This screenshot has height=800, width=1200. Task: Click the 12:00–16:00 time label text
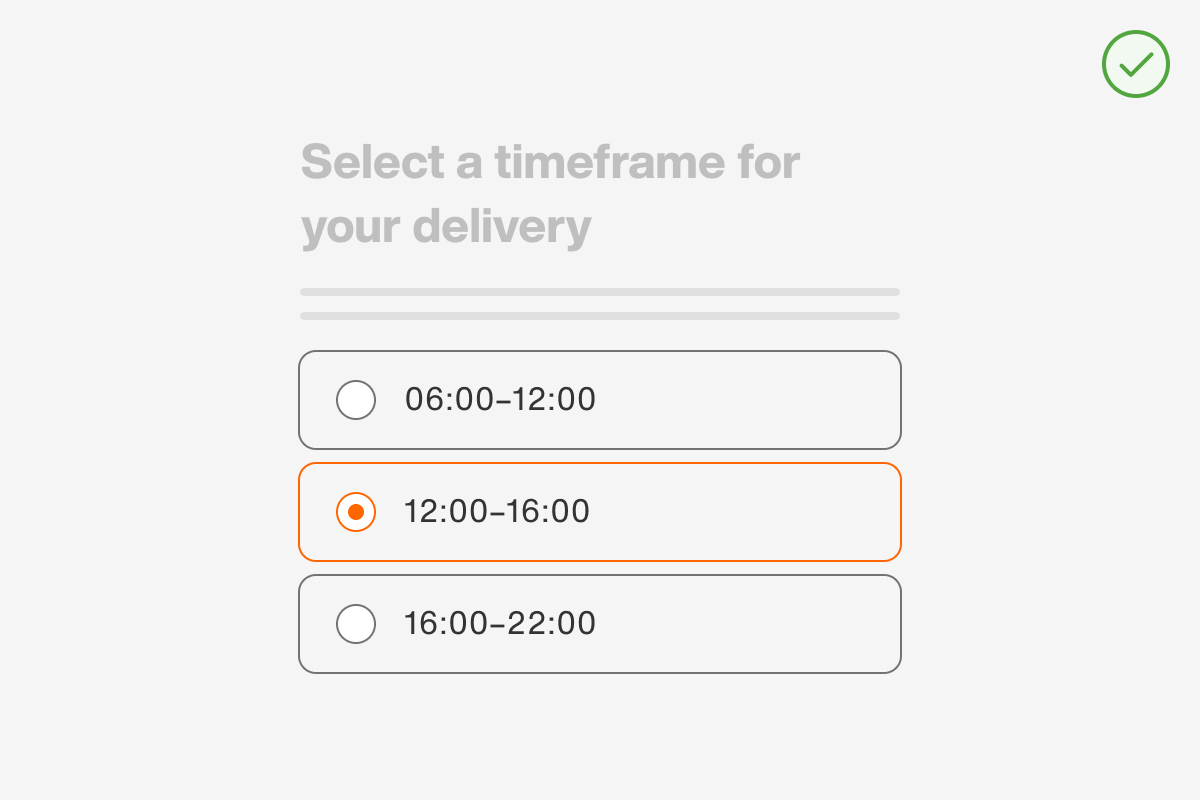(497, 512)
